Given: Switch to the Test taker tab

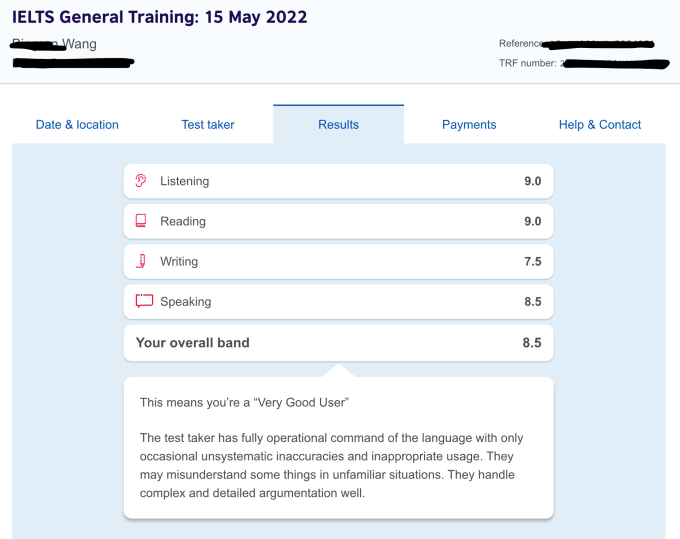Looking at the screenshot, I should click(x=208, y=125).
